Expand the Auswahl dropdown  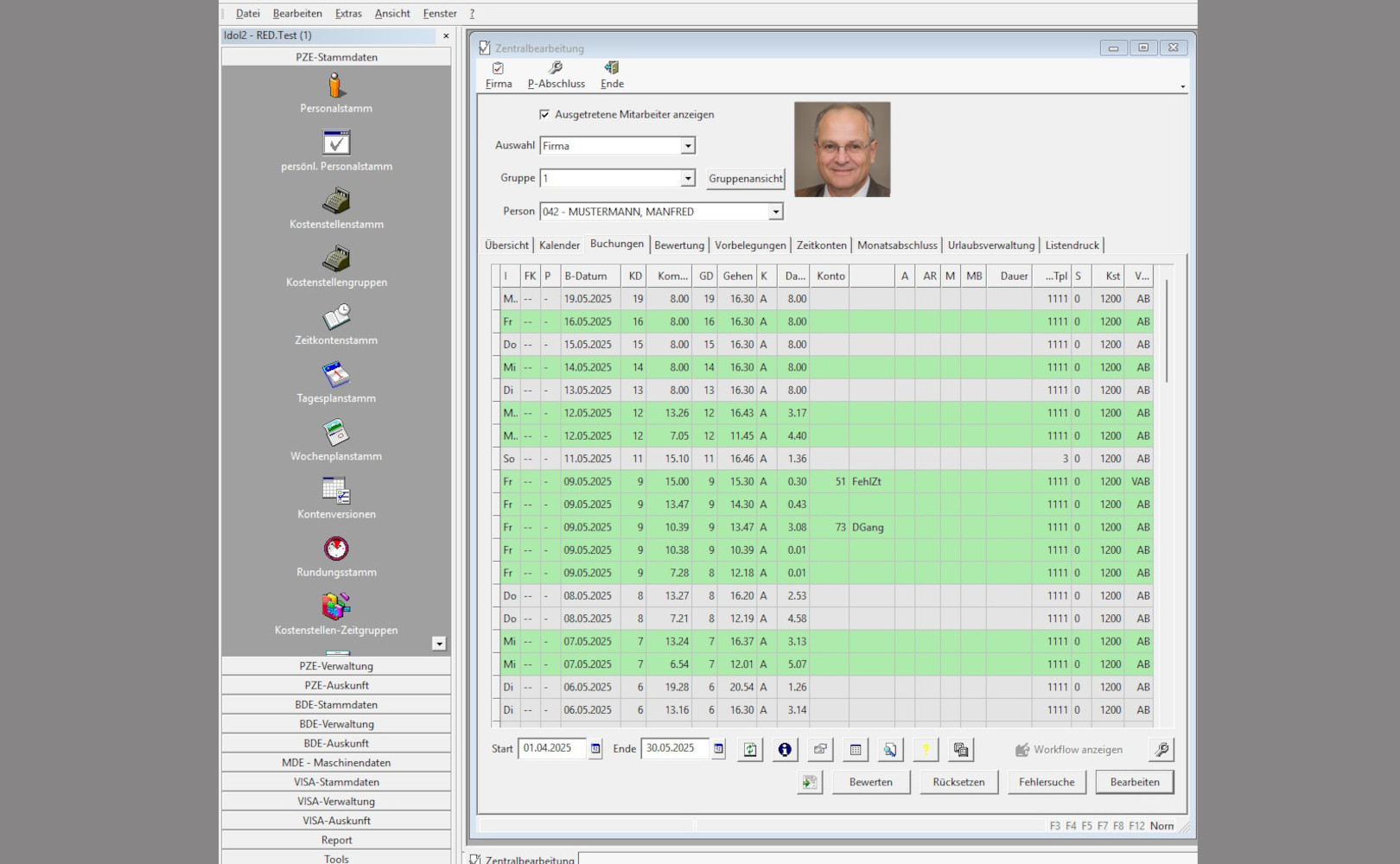click(688, 146)
